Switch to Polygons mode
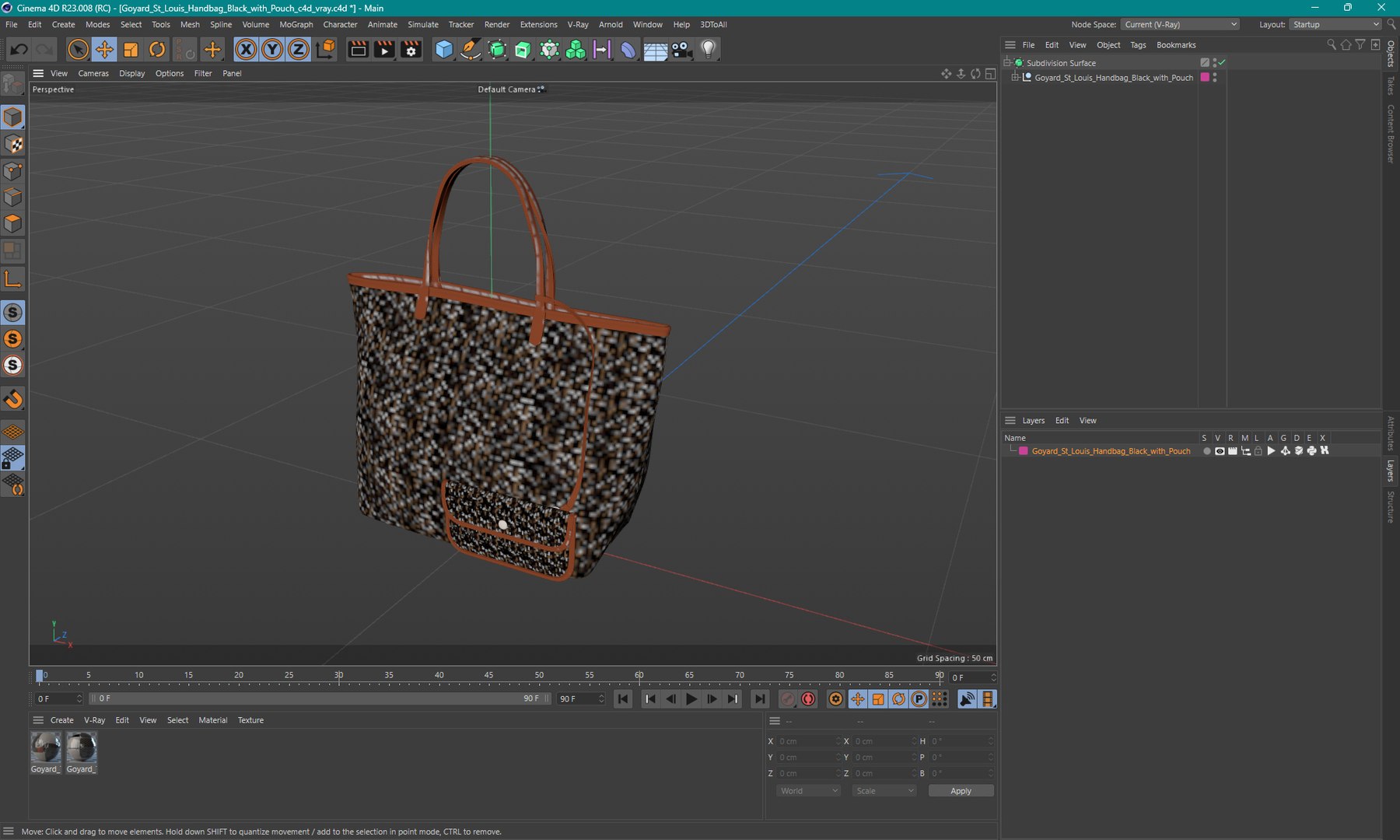 coord(13,223)
